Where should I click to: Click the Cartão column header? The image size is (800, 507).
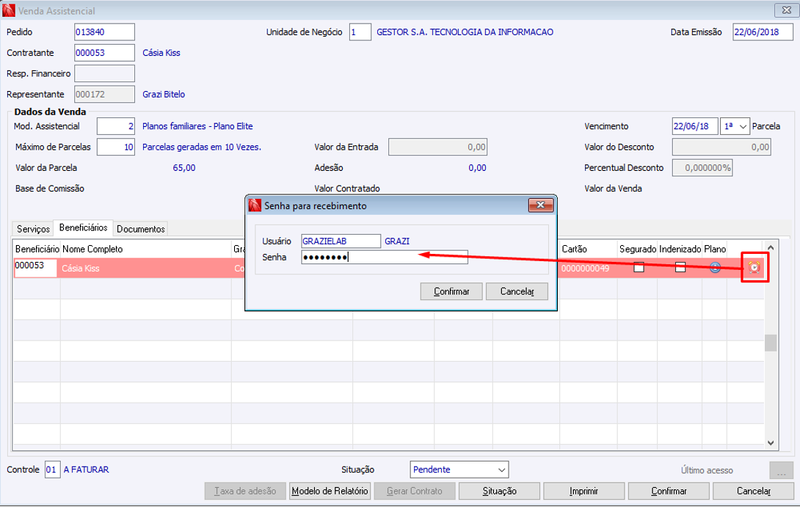(574, 249)
